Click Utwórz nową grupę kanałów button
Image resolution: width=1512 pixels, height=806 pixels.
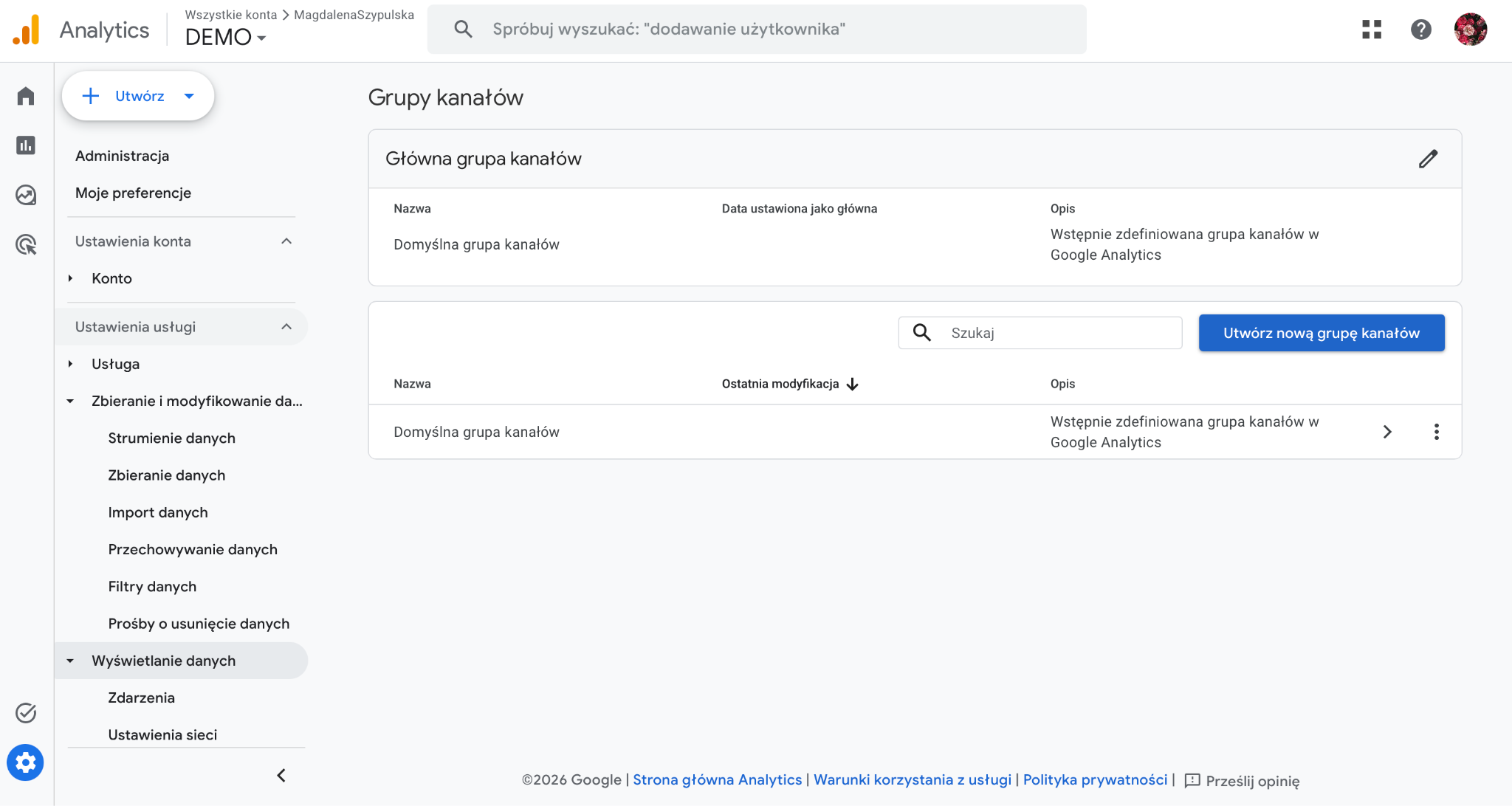click(1322, 333)
